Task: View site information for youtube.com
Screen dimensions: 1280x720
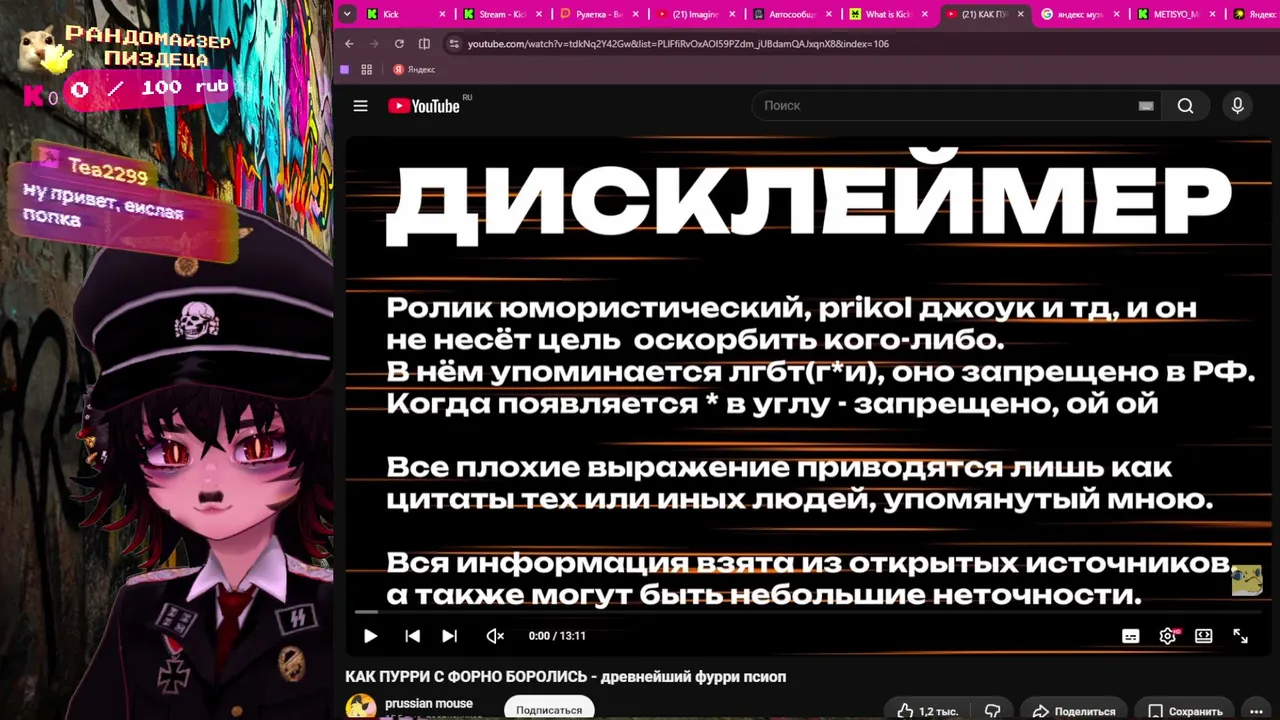Action: tap(454, 44)
